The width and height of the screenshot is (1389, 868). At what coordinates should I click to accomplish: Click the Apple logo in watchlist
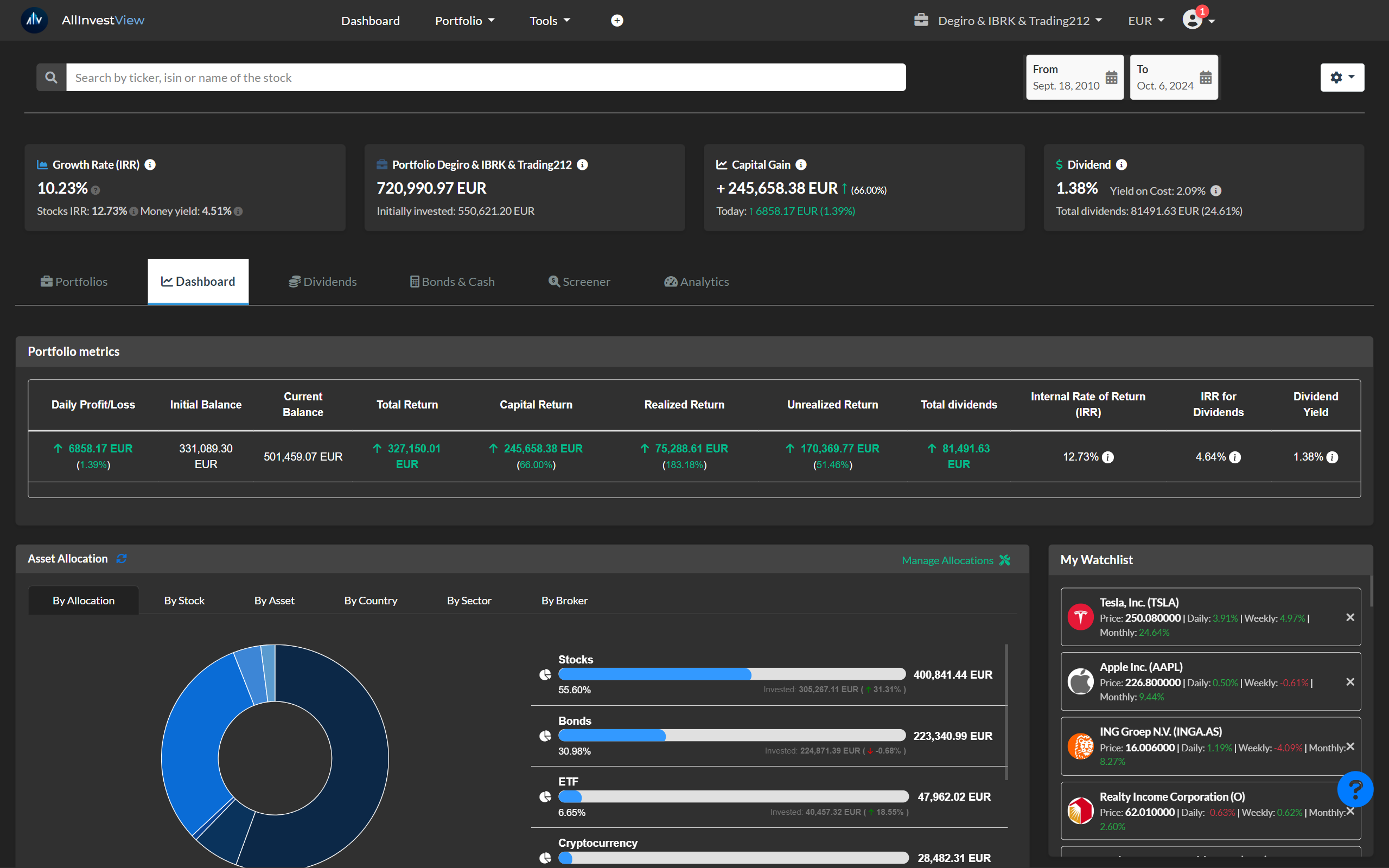click(1080, 681)
